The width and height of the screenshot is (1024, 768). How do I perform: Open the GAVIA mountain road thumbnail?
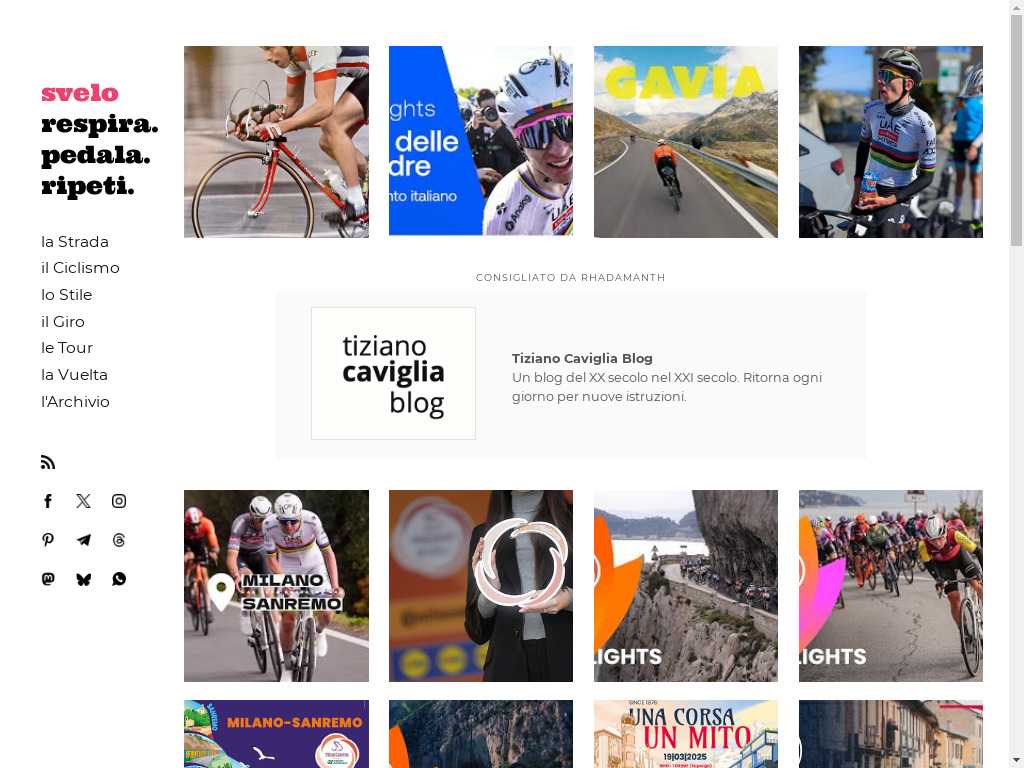686,142
